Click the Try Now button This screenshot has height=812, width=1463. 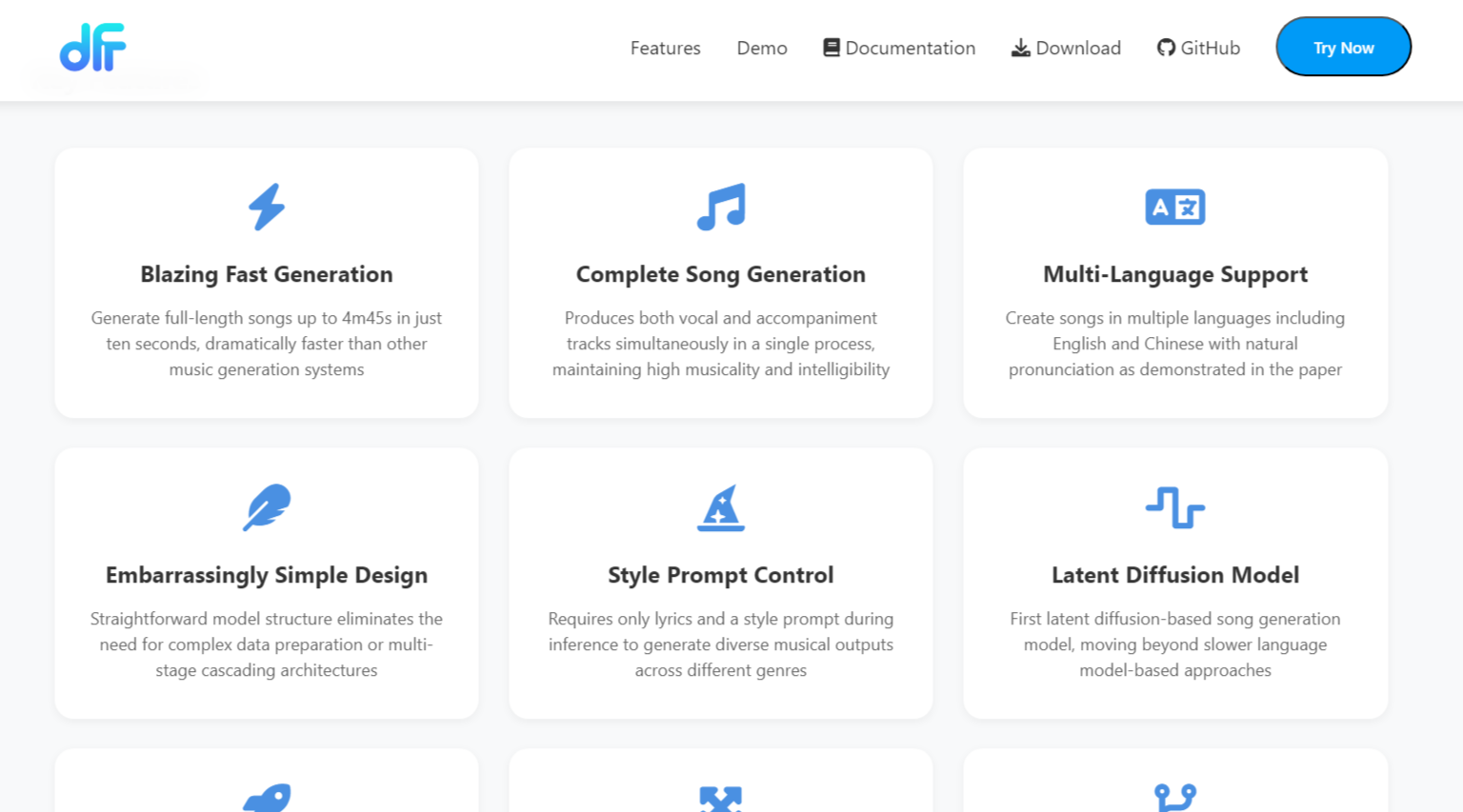coord(1343,47)
